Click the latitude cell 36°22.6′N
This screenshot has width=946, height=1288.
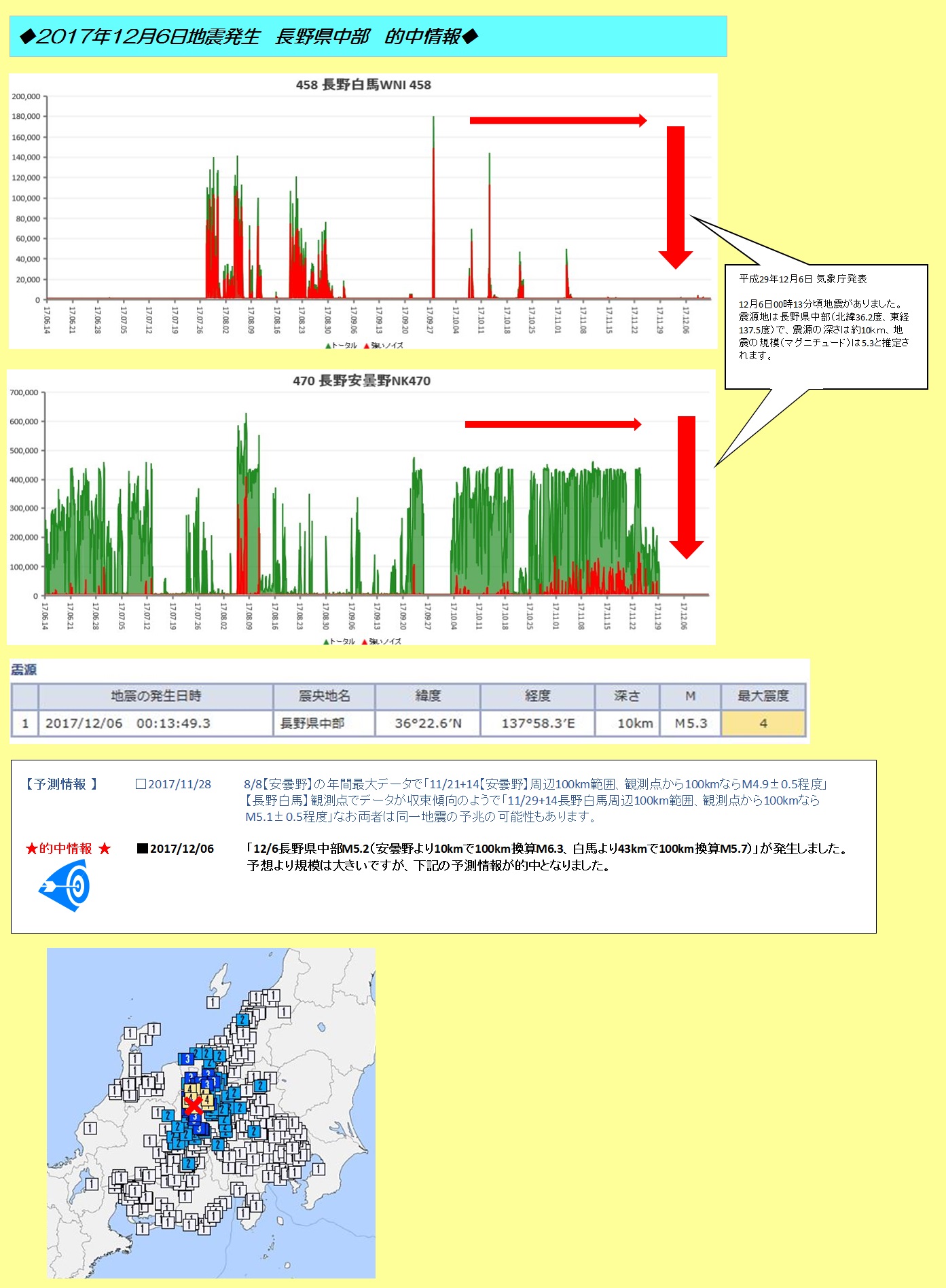(428, 723)
